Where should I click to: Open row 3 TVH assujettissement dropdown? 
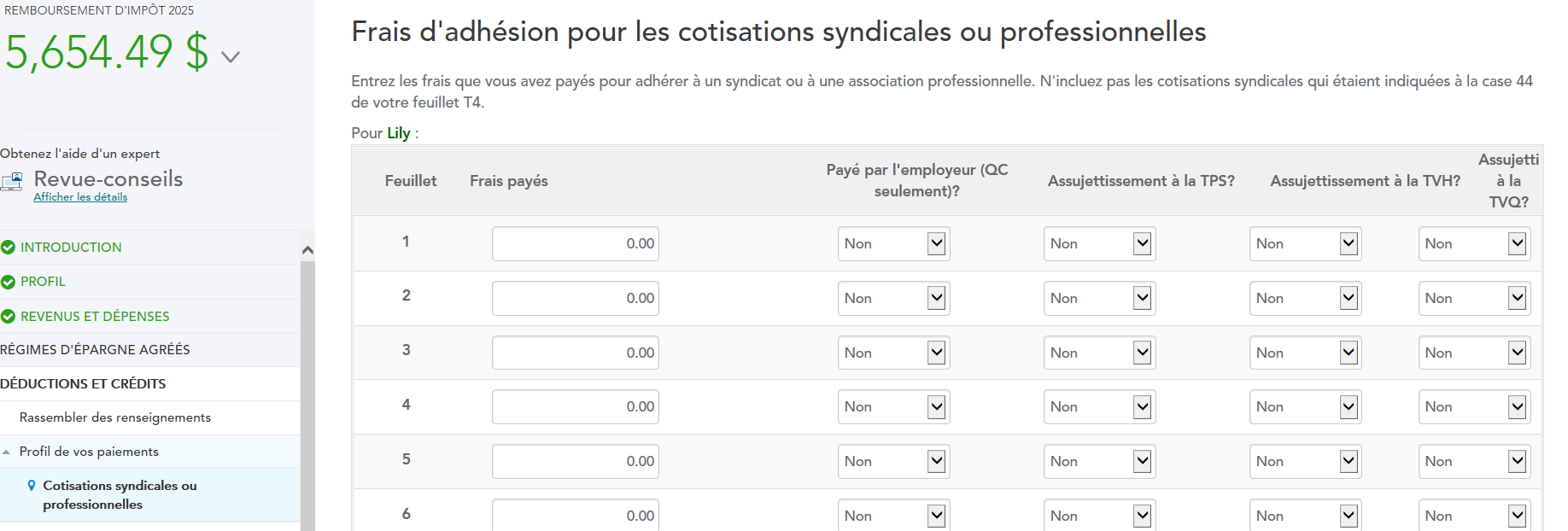[1305, 353]
